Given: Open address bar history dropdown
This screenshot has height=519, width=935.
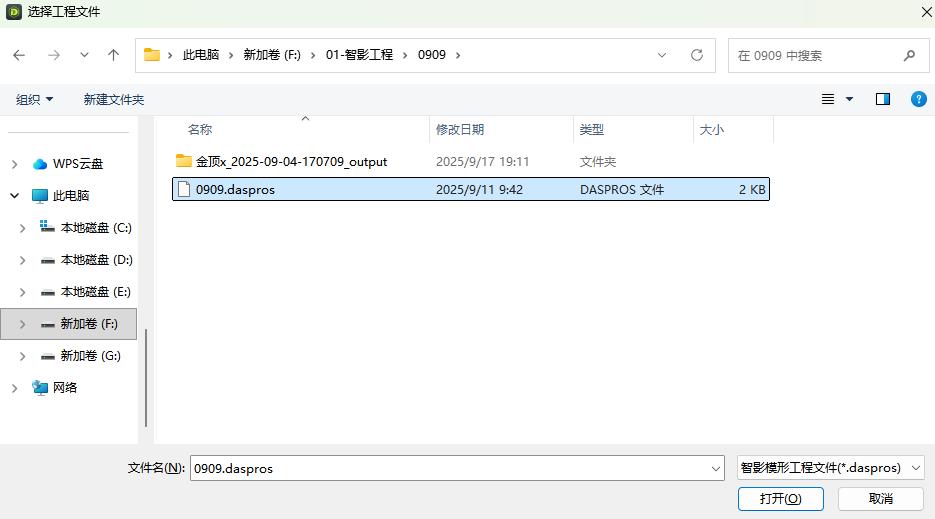Looking at the screenshot, I should [x=662, y=55].
